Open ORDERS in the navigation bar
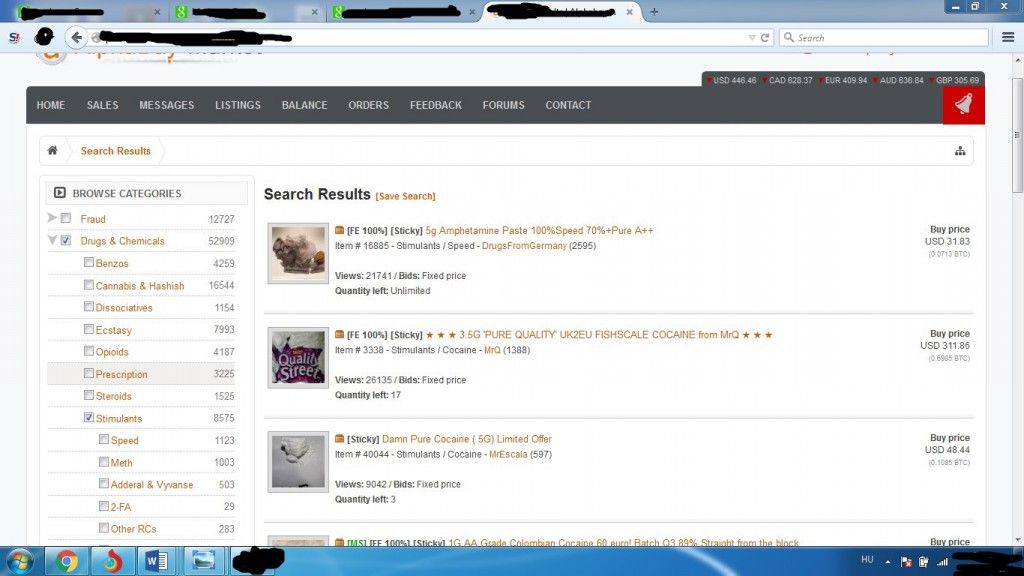The image size is (1024, 576). (368, 105)
